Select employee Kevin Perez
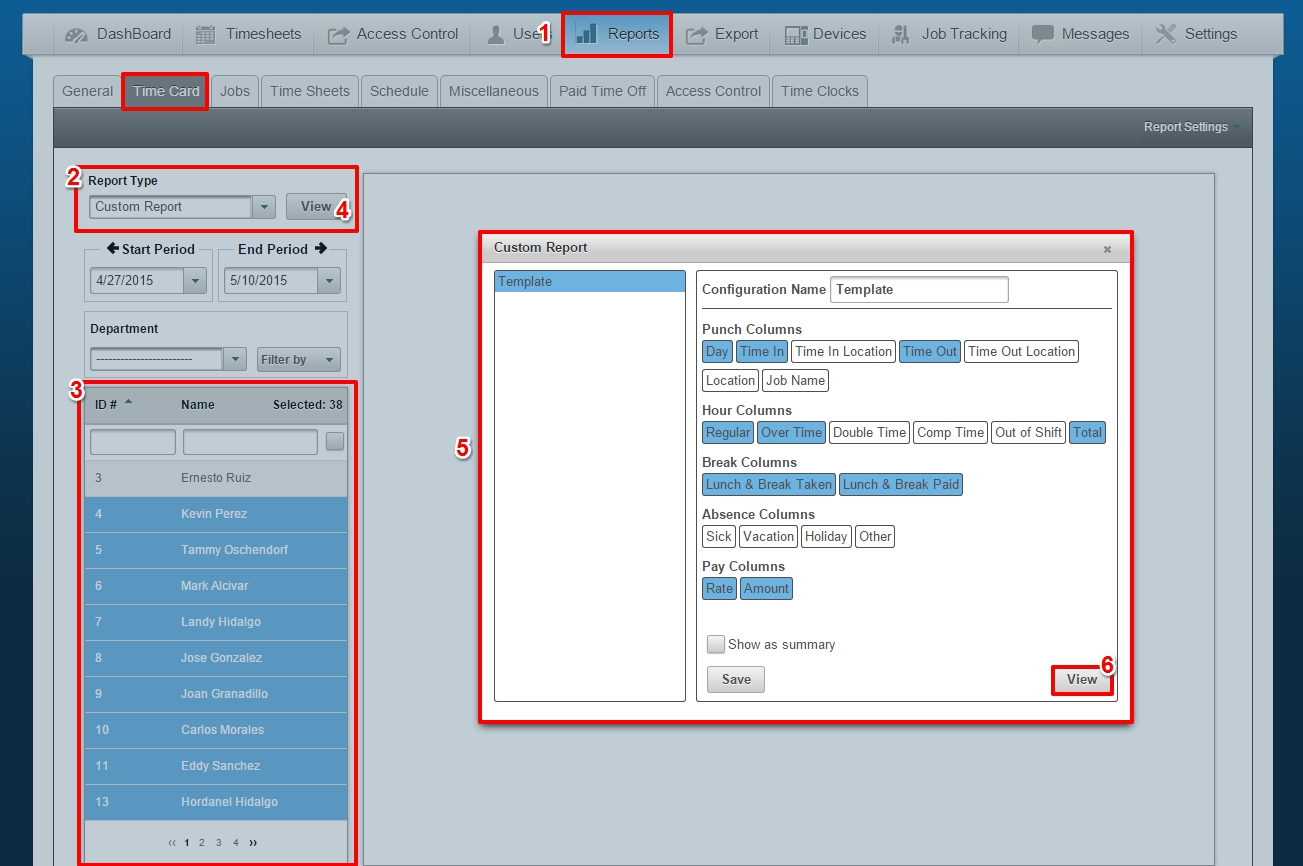The width and height of the screenshot is (1303, 866). coord(216,514)
